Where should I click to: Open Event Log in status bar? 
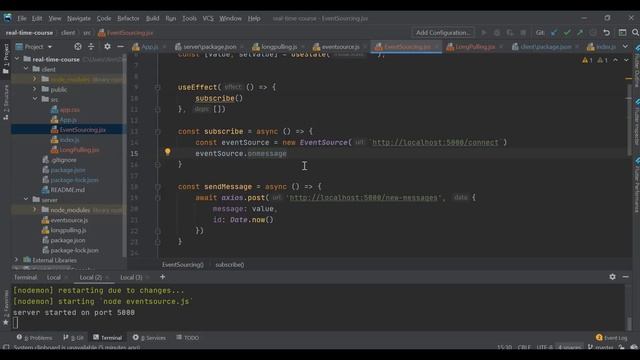(x=611, y=338)
